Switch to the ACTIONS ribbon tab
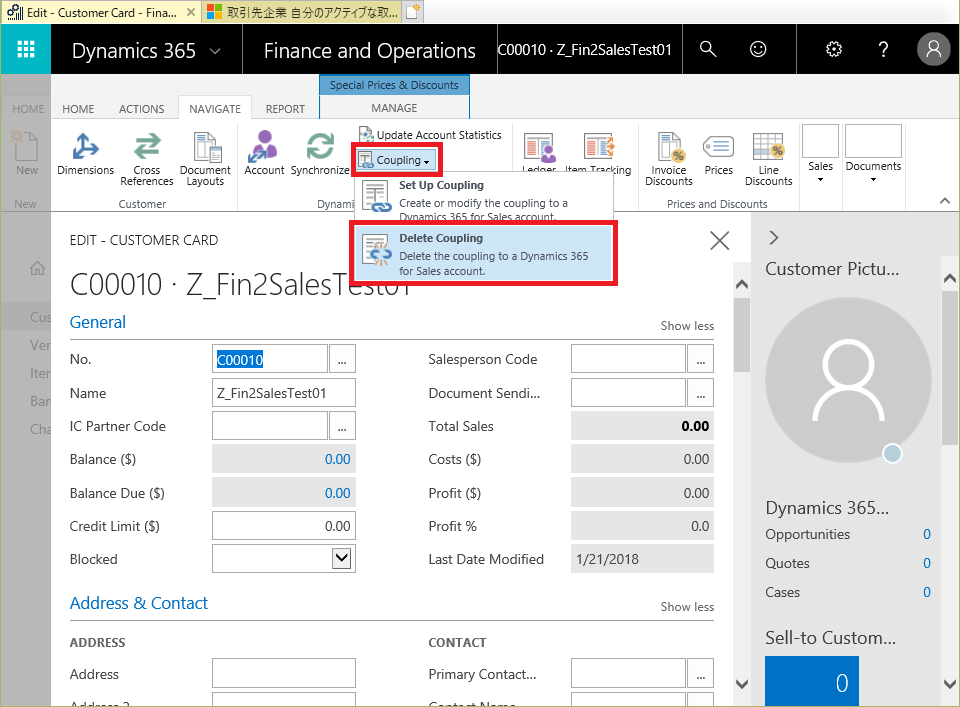 [x=141, y=109]
